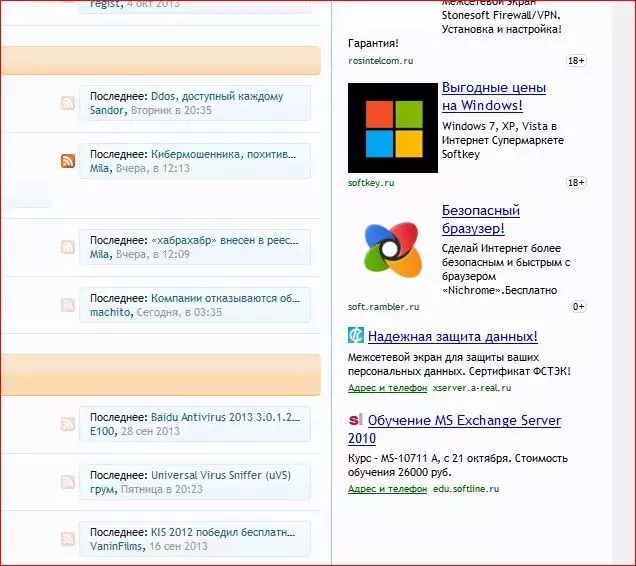Click the Windows logo ad image
Viewport: 636px width, 566px height.
393,128
